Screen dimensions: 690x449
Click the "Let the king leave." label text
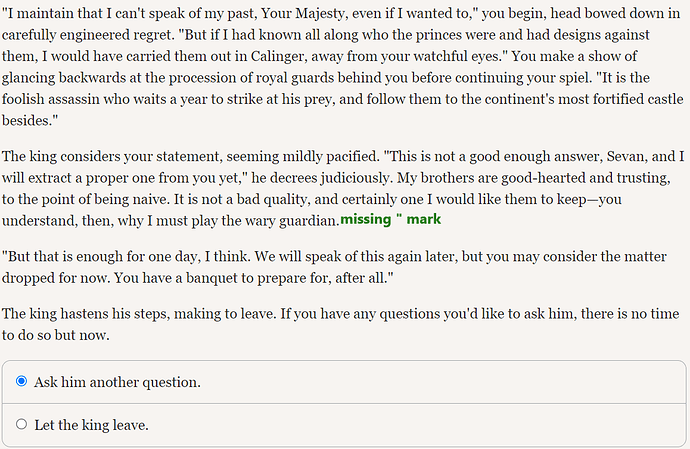click(92, 425)
